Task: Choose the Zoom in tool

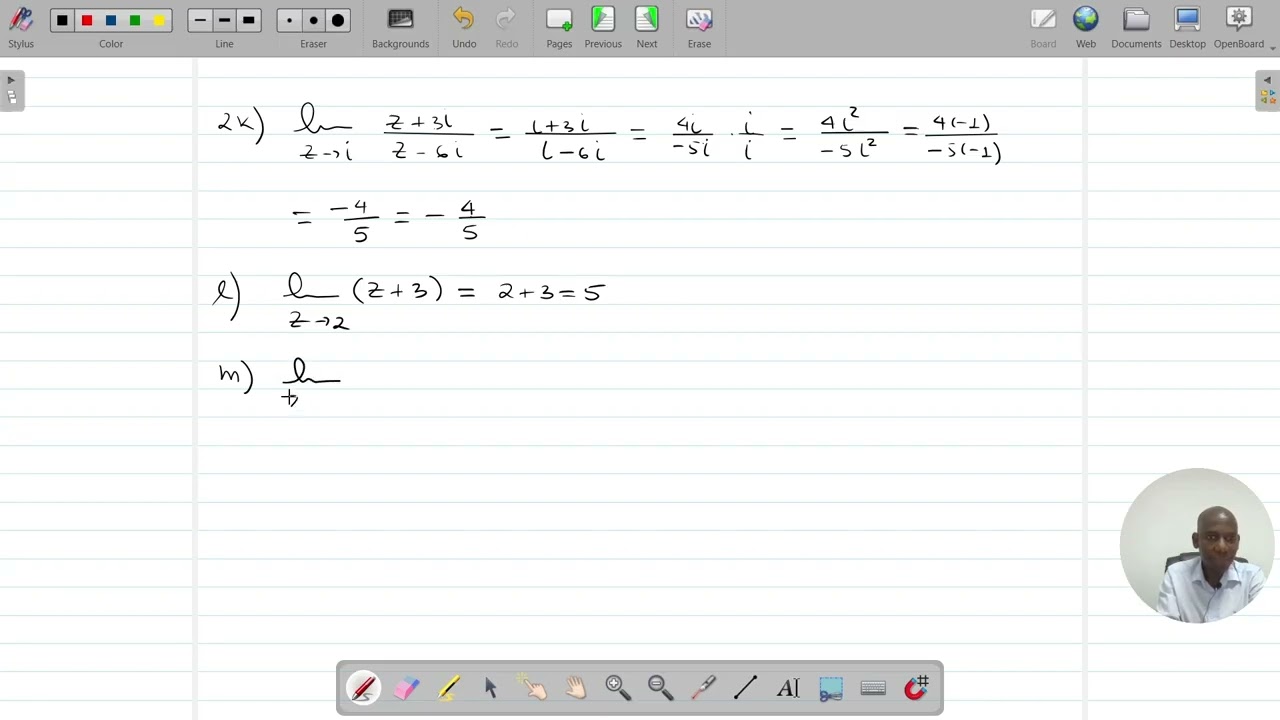Action: tap(617, 688)
